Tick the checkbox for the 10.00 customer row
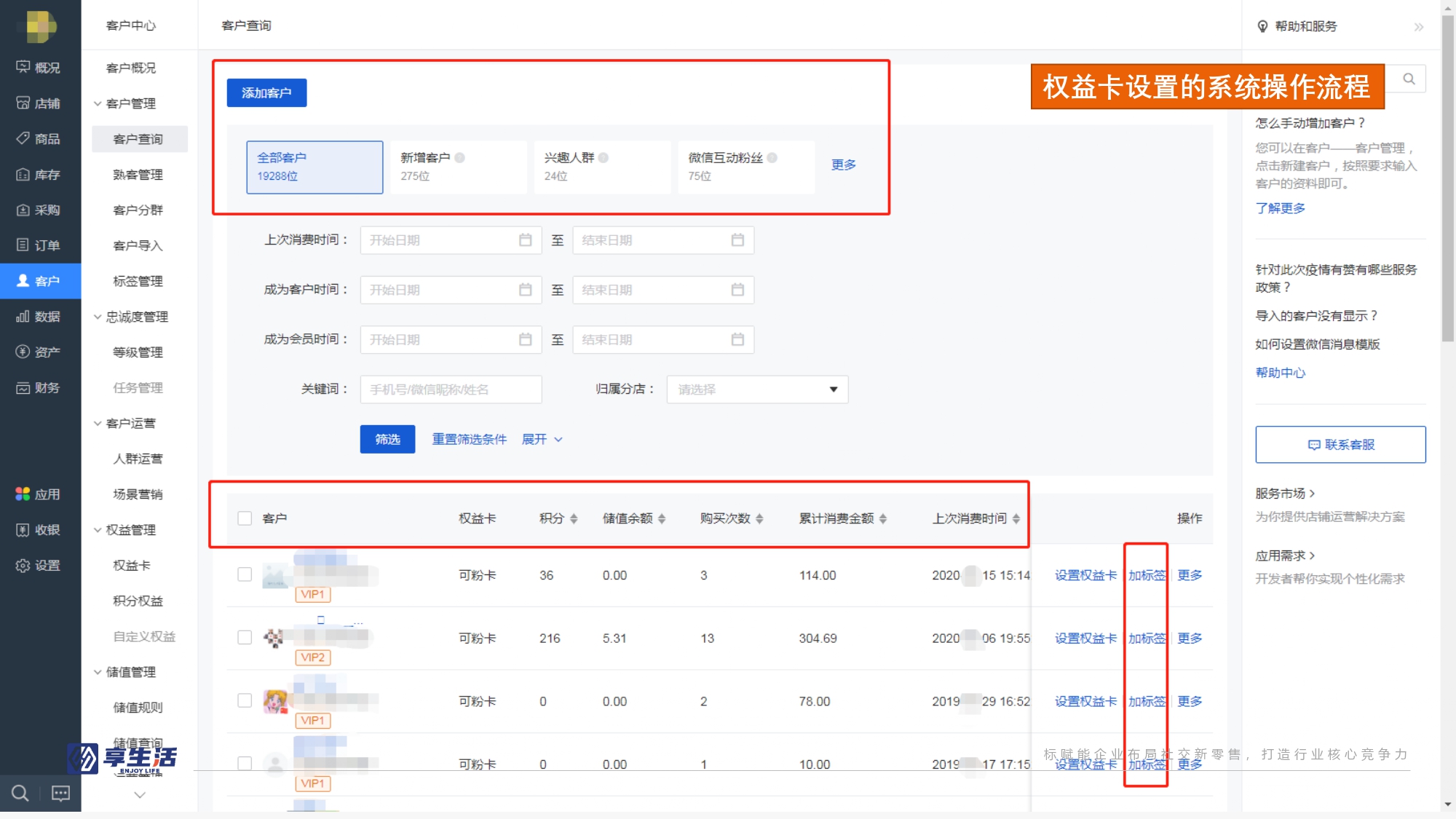 pyautogui.click(x=245, y=764)
